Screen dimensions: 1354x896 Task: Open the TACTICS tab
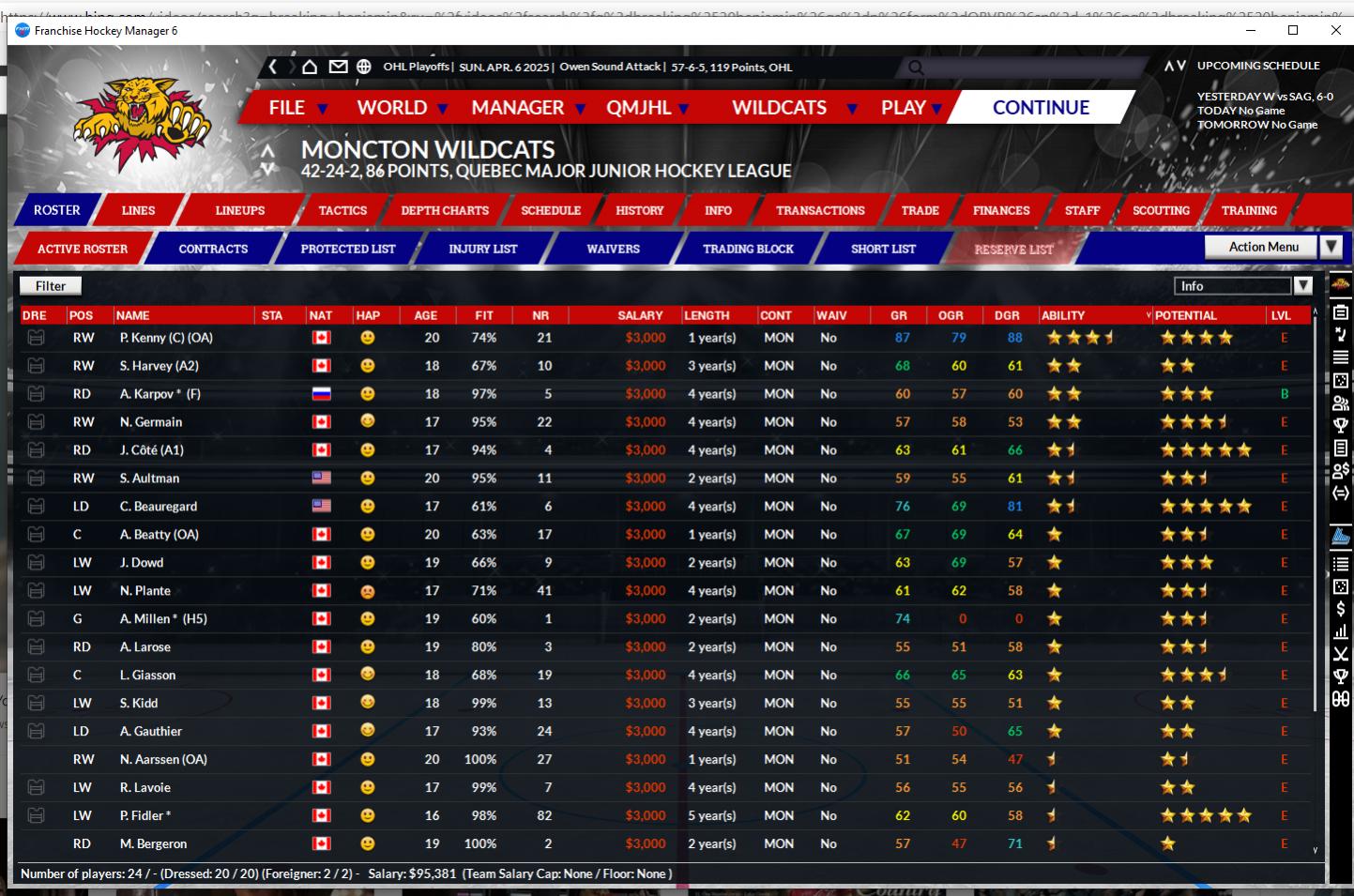tap(342, 210)
